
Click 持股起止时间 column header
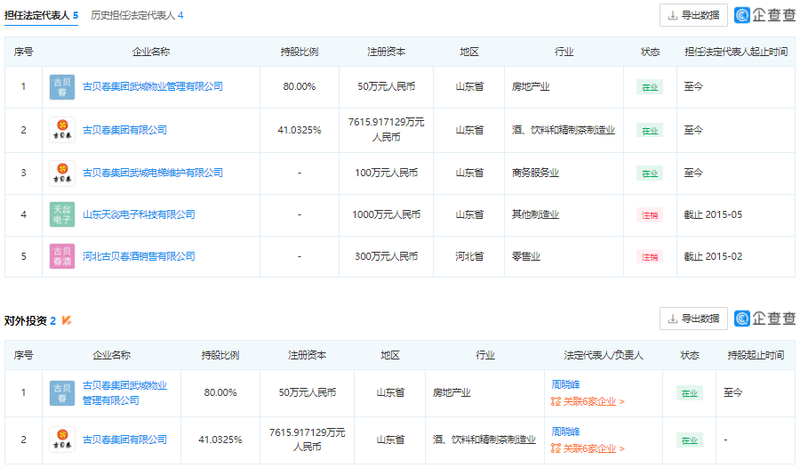coord(756,355)
